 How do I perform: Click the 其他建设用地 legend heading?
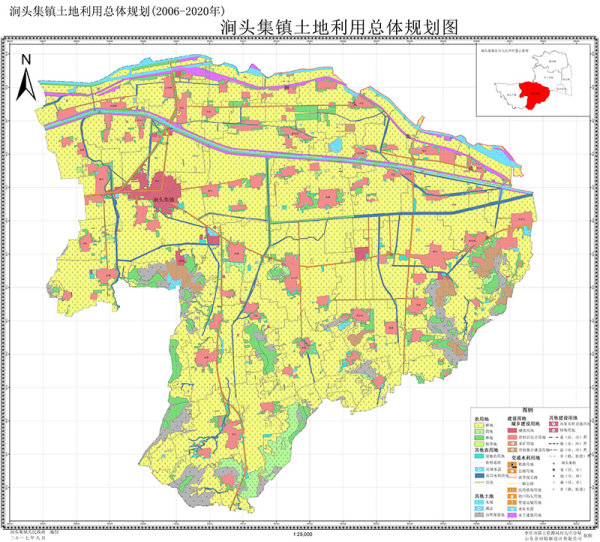coord(563,418)
